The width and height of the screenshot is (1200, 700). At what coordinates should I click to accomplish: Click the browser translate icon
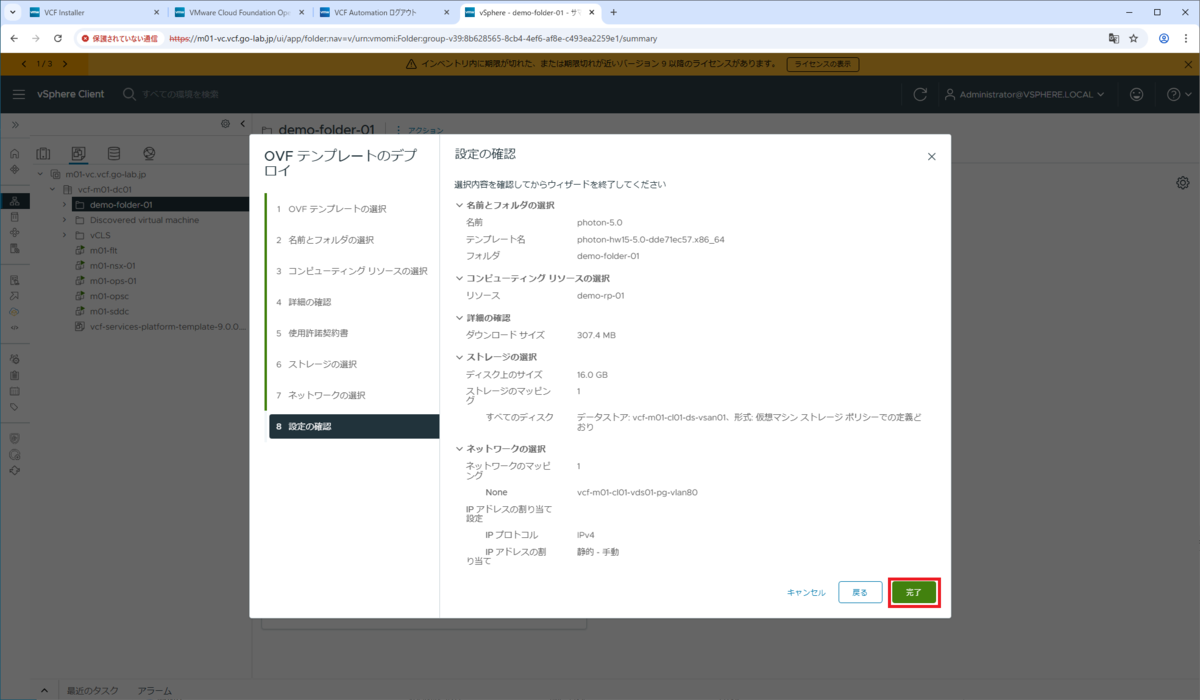click(x=1113, y=38)
